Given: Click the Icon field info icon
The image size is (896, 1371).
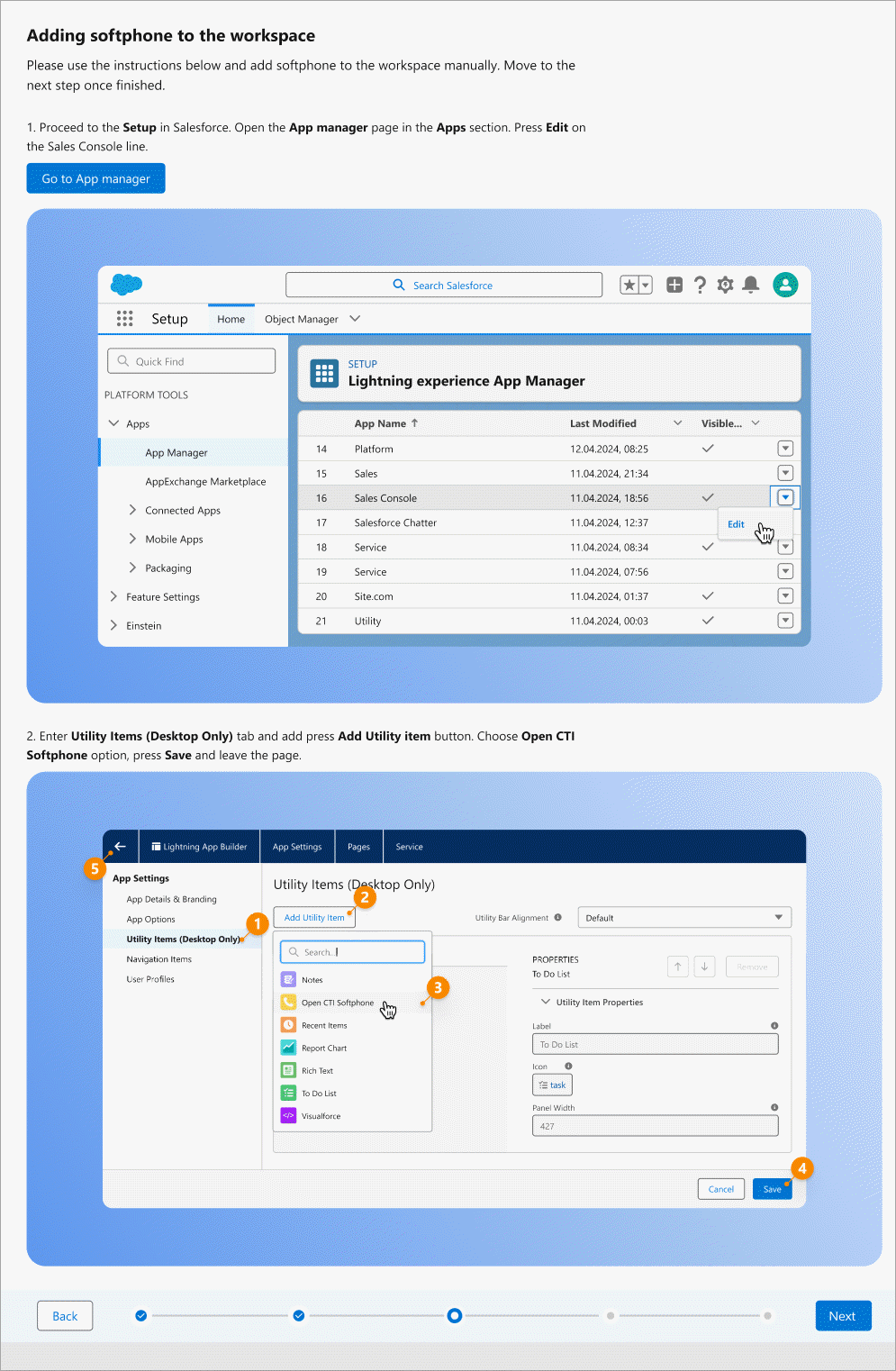Looking at the screenshot, I should point(568,1066).
